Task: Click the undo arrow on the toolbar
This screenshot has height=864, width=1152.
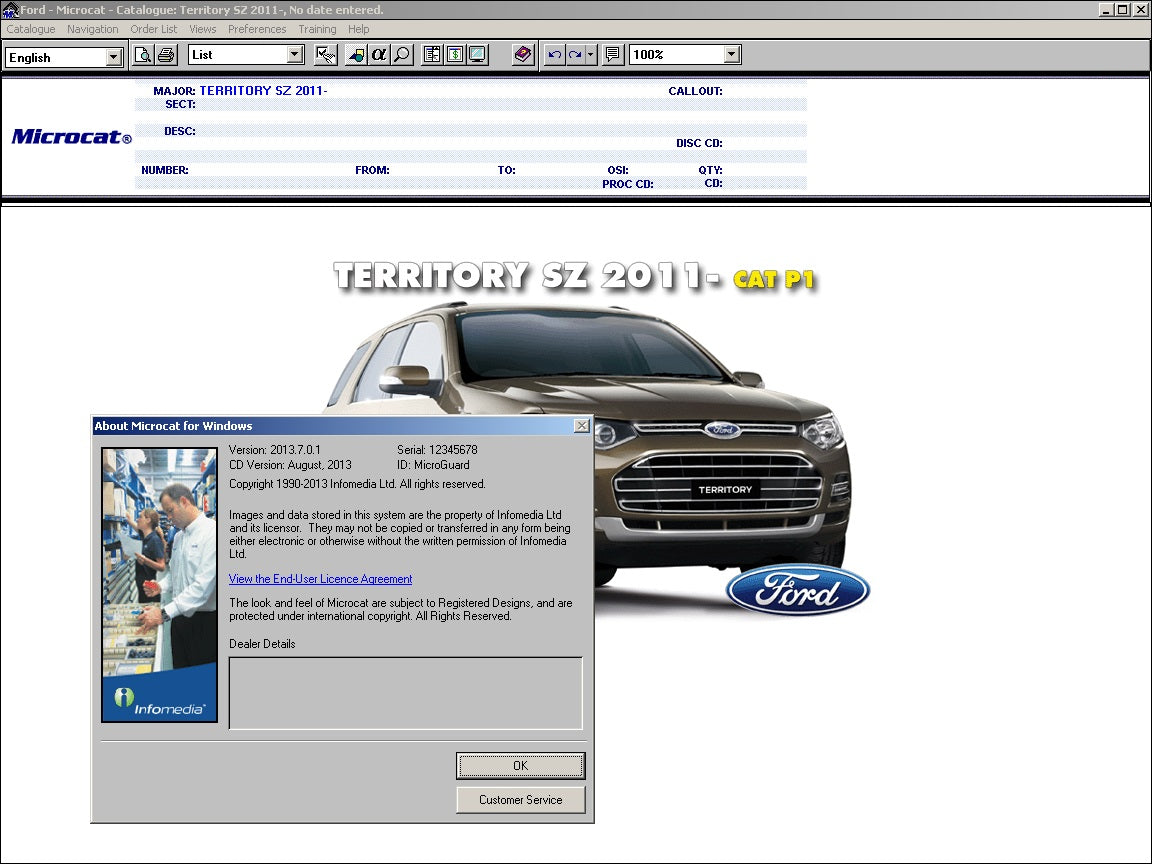Action: (553, 55)
